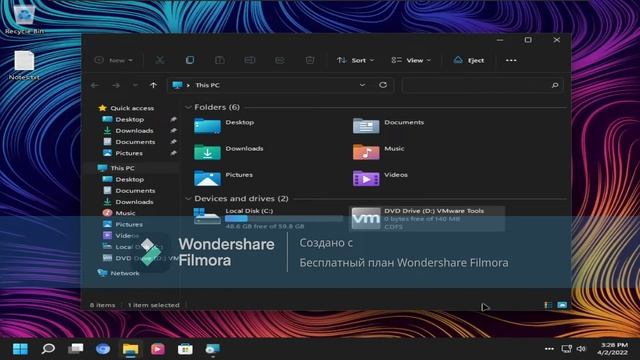640x360 pixels.
Task: Show hidden system tray icons
Action: pyautogui.click(x=549, y=349)
